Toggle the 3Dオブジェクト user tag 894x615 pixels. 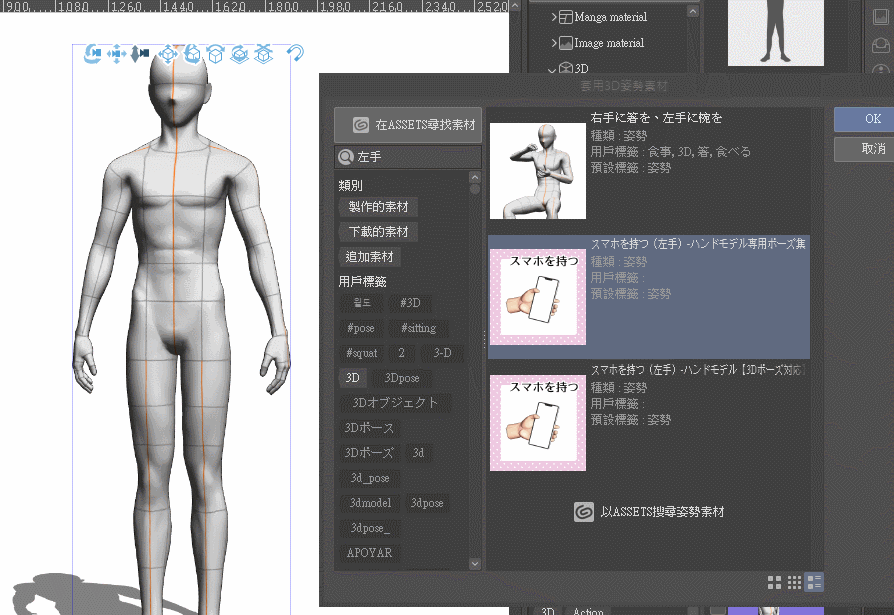tap(395, 403)
